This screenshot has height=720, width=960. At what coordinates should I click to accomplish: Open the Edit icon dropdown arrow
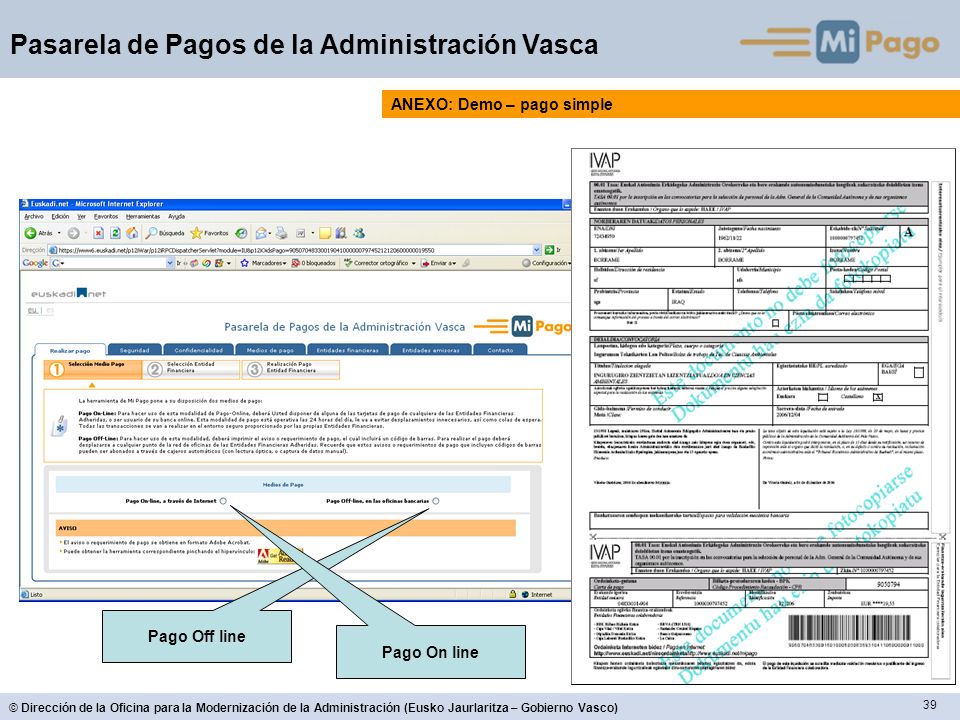[312, 233]
